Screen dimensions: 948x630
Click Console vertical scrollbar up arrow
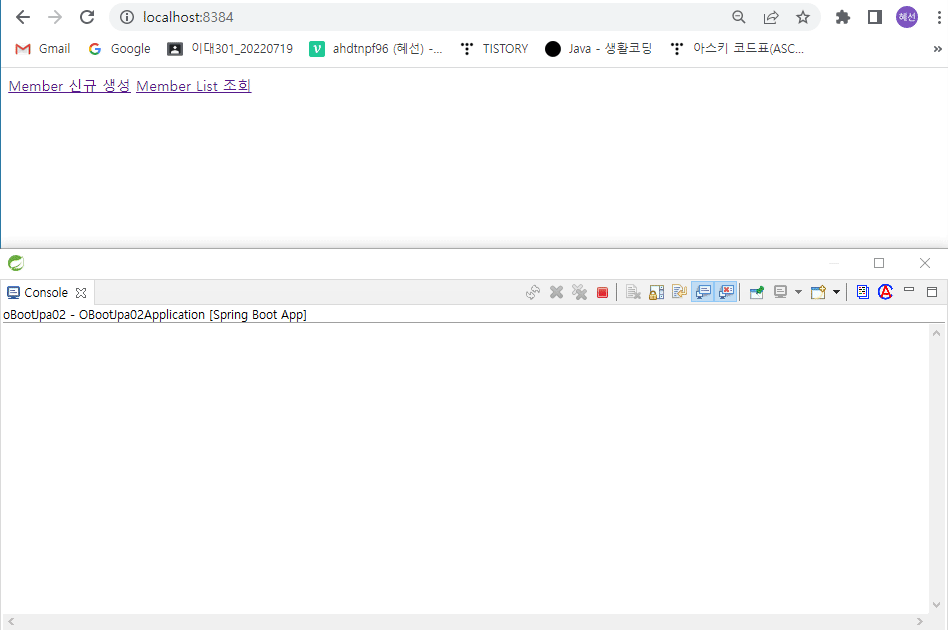coord(937,333)
